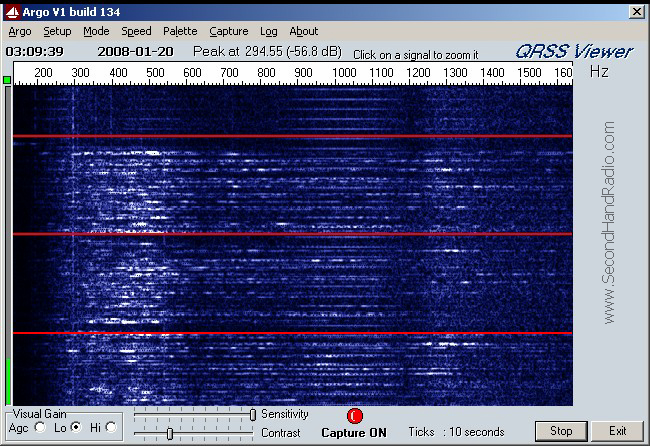Select the Lo visual gain option
The image size is (650, 446).
[x=76, y=427]
